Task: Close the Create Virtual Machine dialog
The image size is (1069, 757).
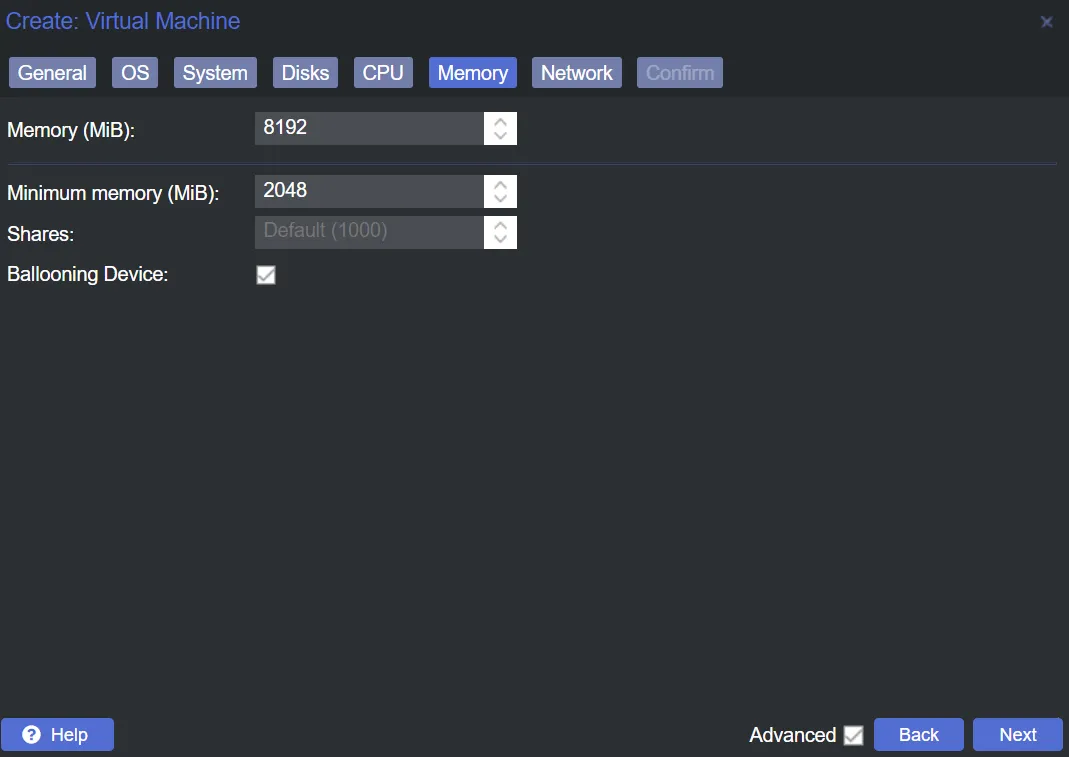Action: (x=1046, y=22)
